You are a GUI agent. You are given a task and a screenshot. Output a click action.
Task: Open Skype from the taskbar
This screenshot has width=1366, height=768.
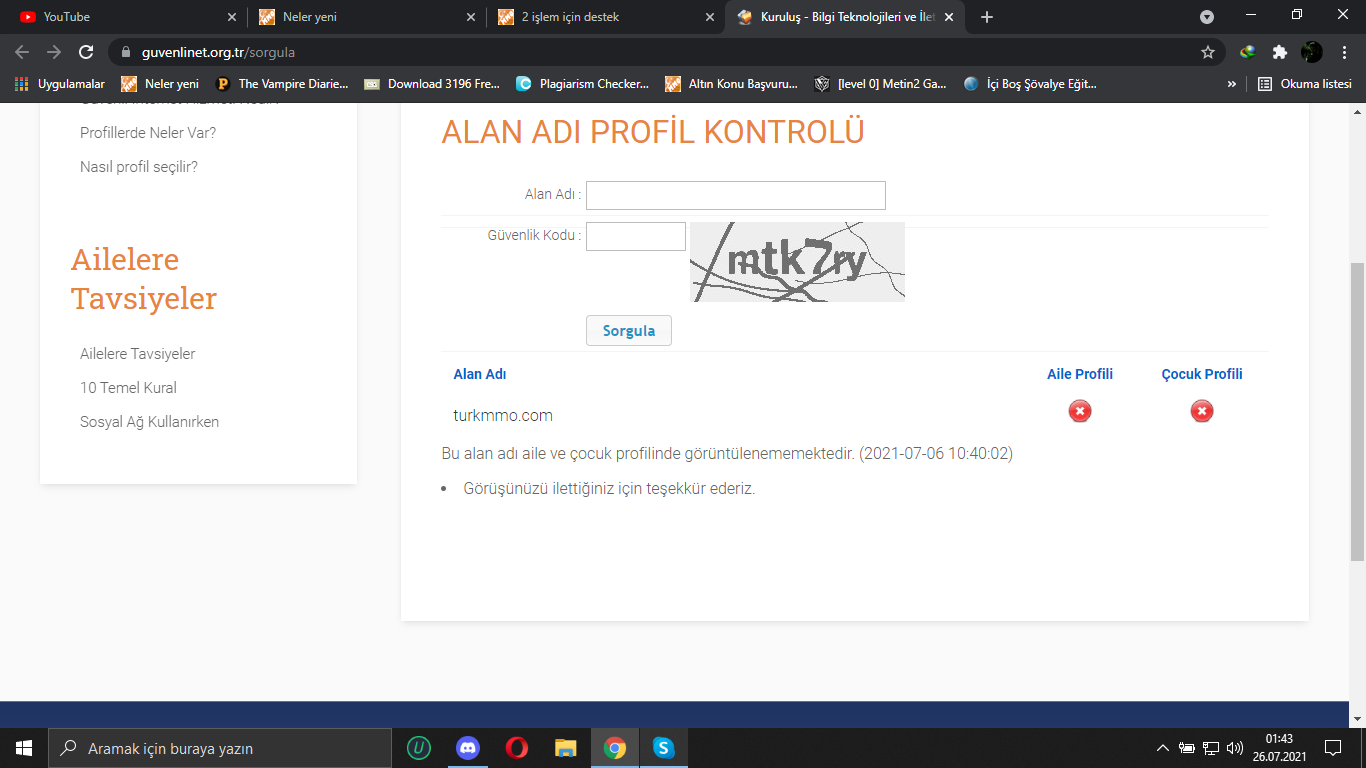[664, 748]
